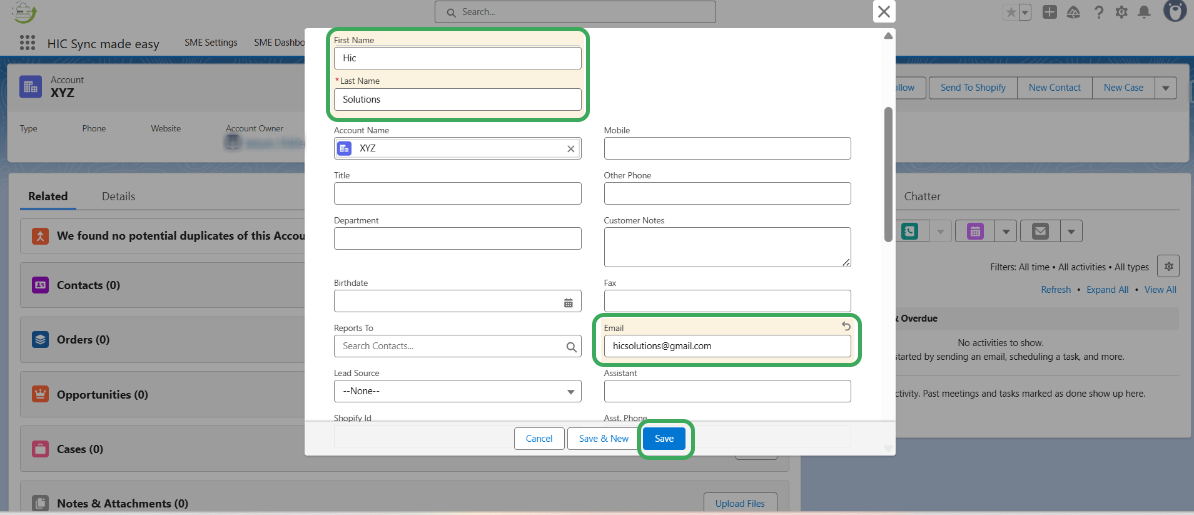This screenshot has height=515, width=1194.
Task: Close the New Contact dialog with X
Action: (x=883, y=11)
